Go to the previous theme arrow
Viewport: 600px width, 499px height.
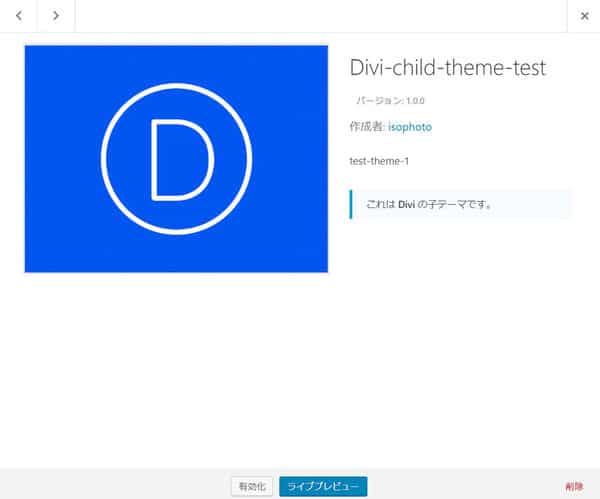tap(18, 16)
